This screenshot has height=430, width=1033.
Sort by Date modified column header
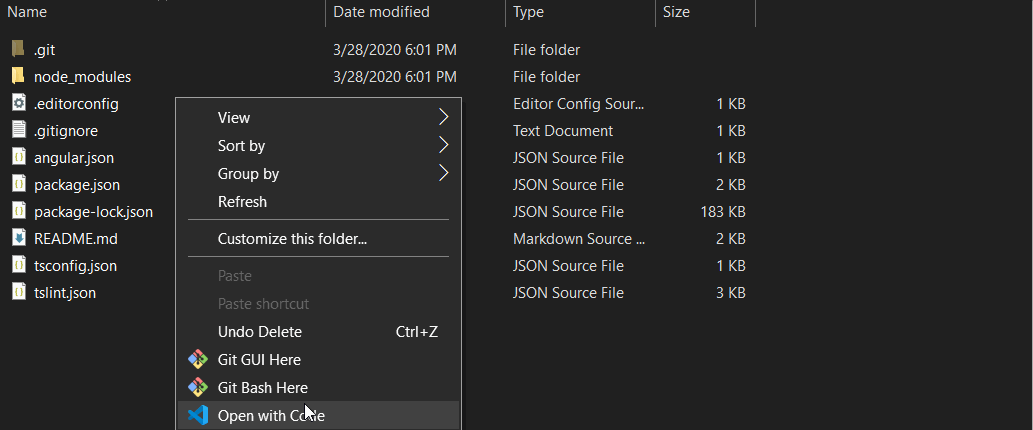pos(381,12)
